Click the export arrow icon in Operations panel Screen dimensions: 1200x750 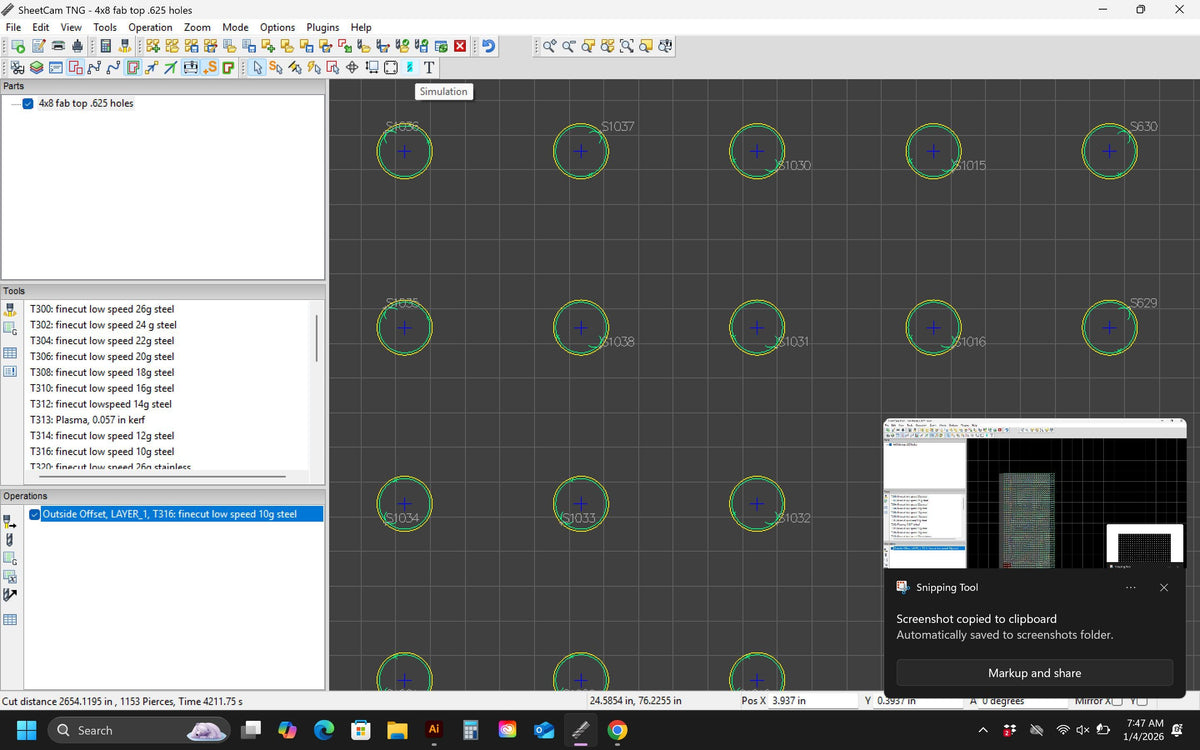10,595
